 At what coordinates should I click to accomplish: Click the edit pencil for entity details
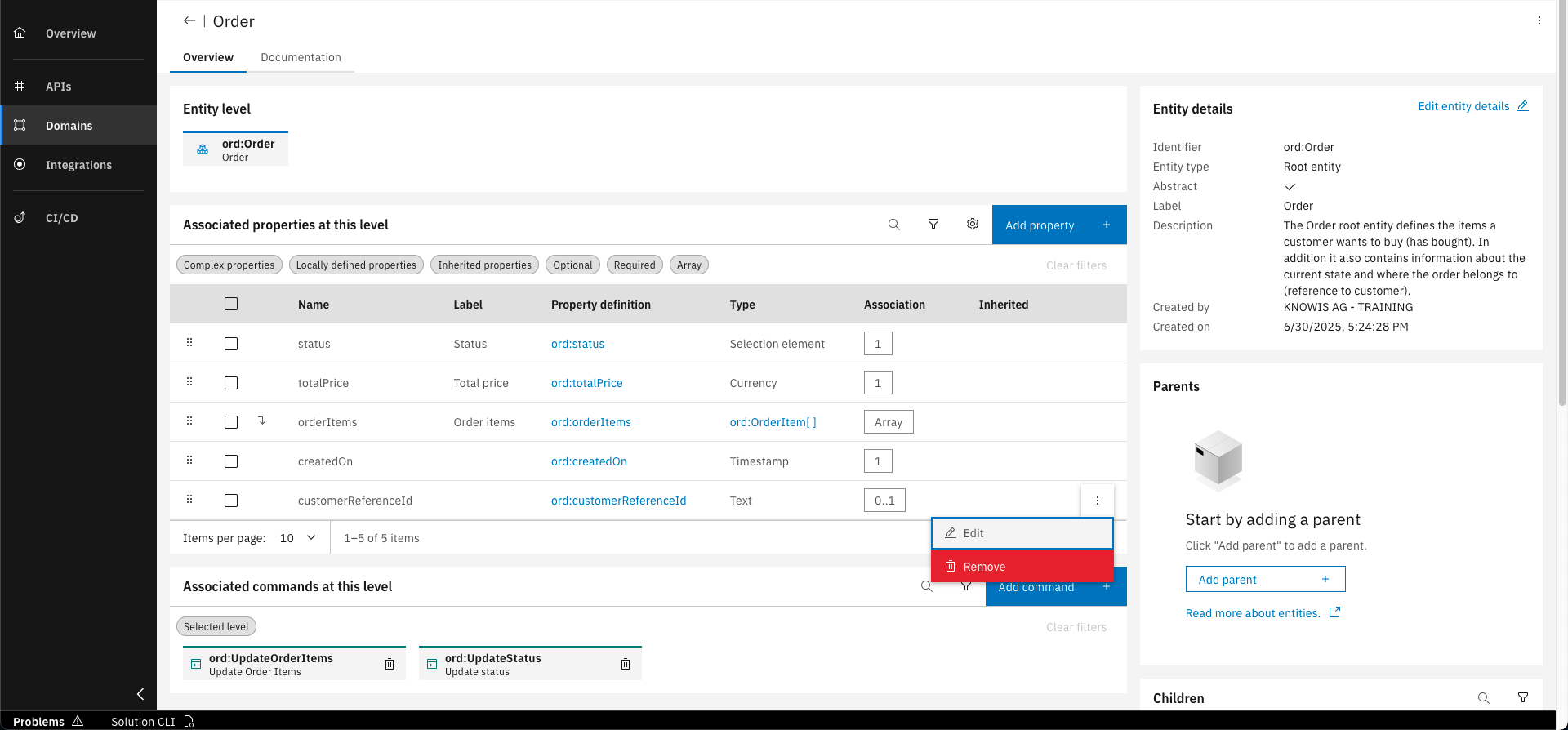click(x=1523, y=106)
